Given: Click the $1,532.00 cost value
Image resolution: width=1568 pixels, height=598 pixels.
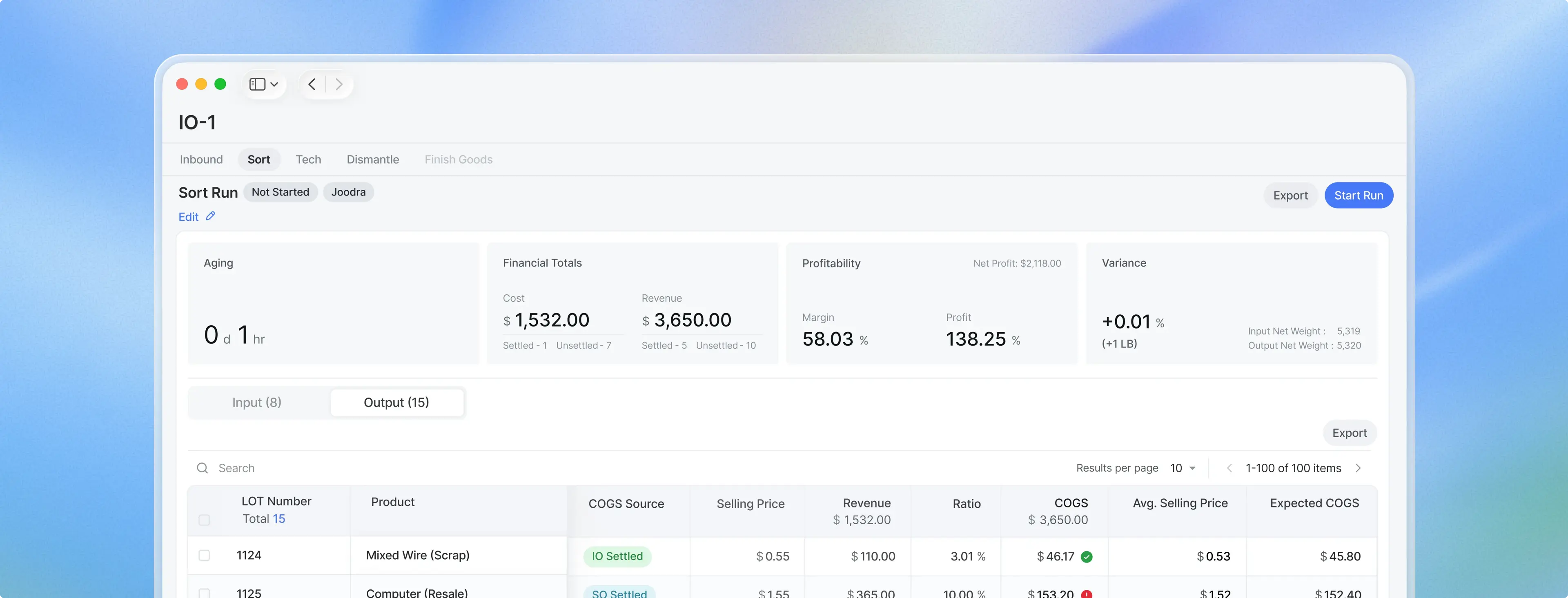Looking at the screenshot, I should click(x=546, y=320).
